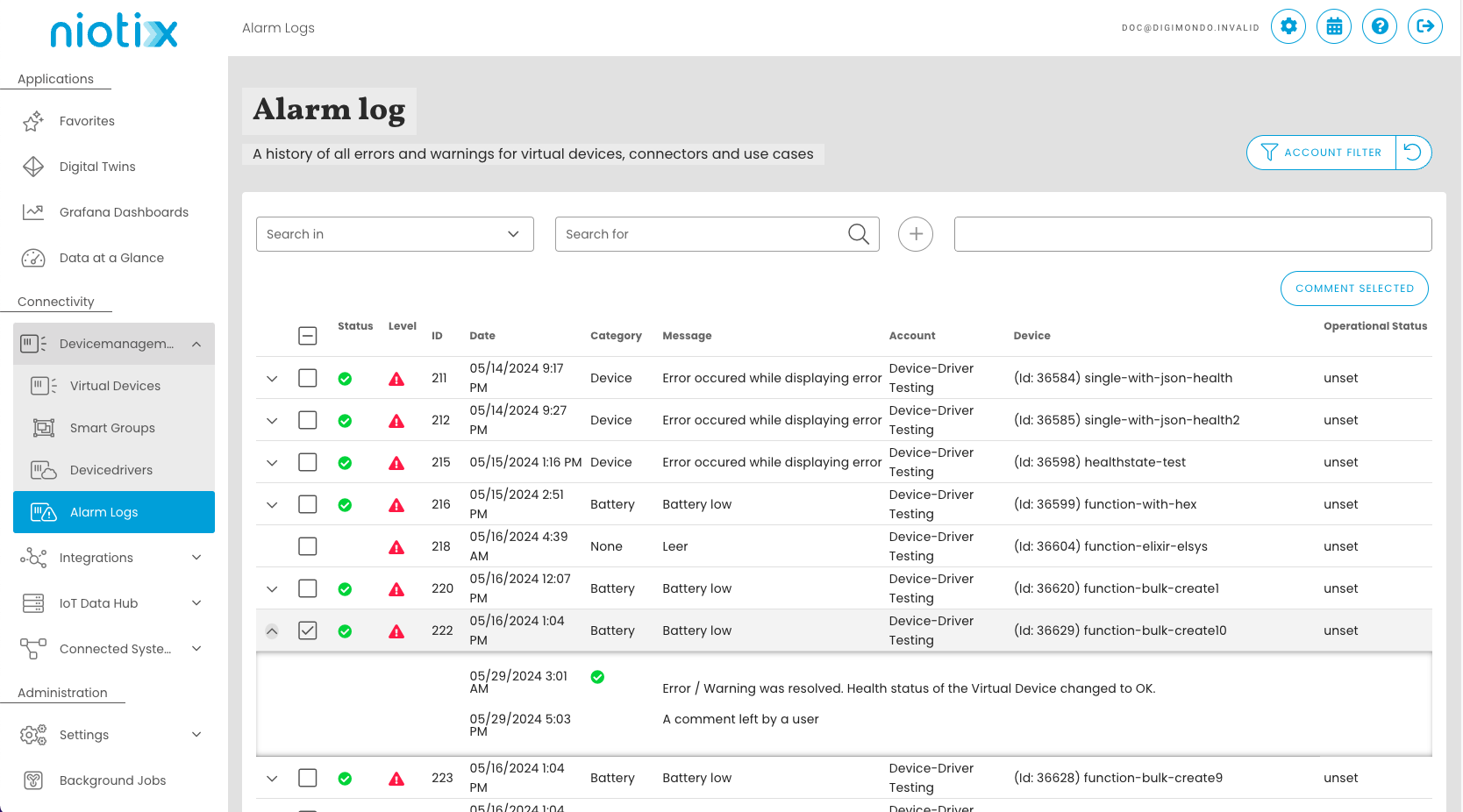
Task: Collapse the expanded row of alarm 222
Action: point(272,630)
